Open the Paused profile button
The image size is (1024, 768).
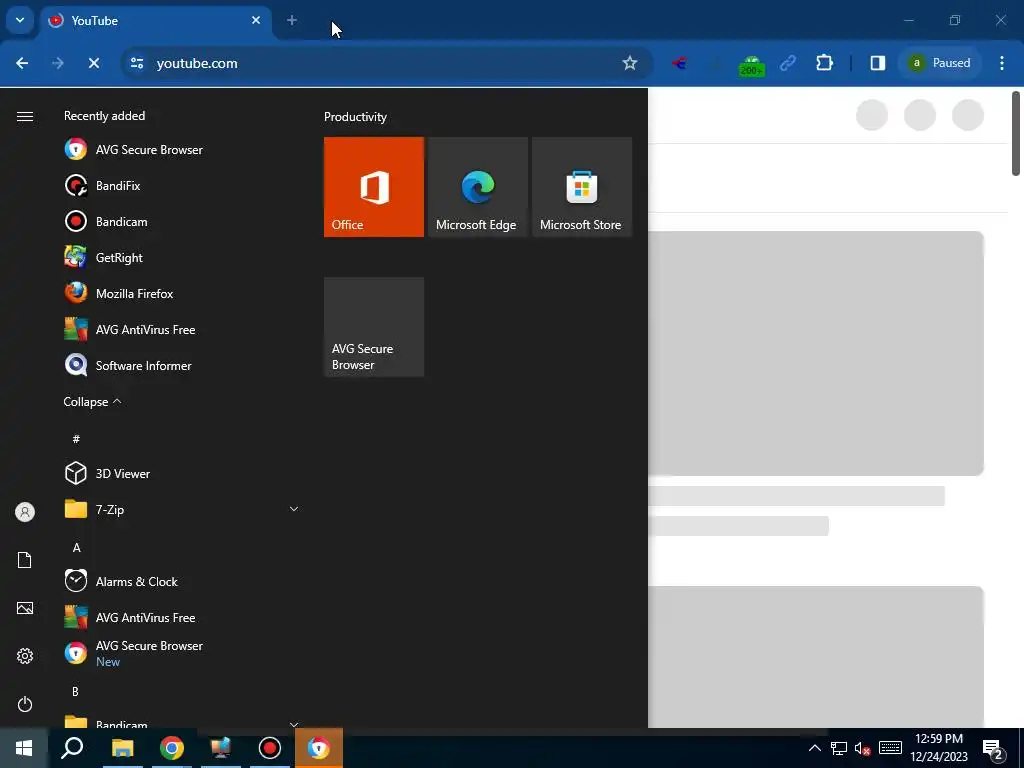click(940, 63)
